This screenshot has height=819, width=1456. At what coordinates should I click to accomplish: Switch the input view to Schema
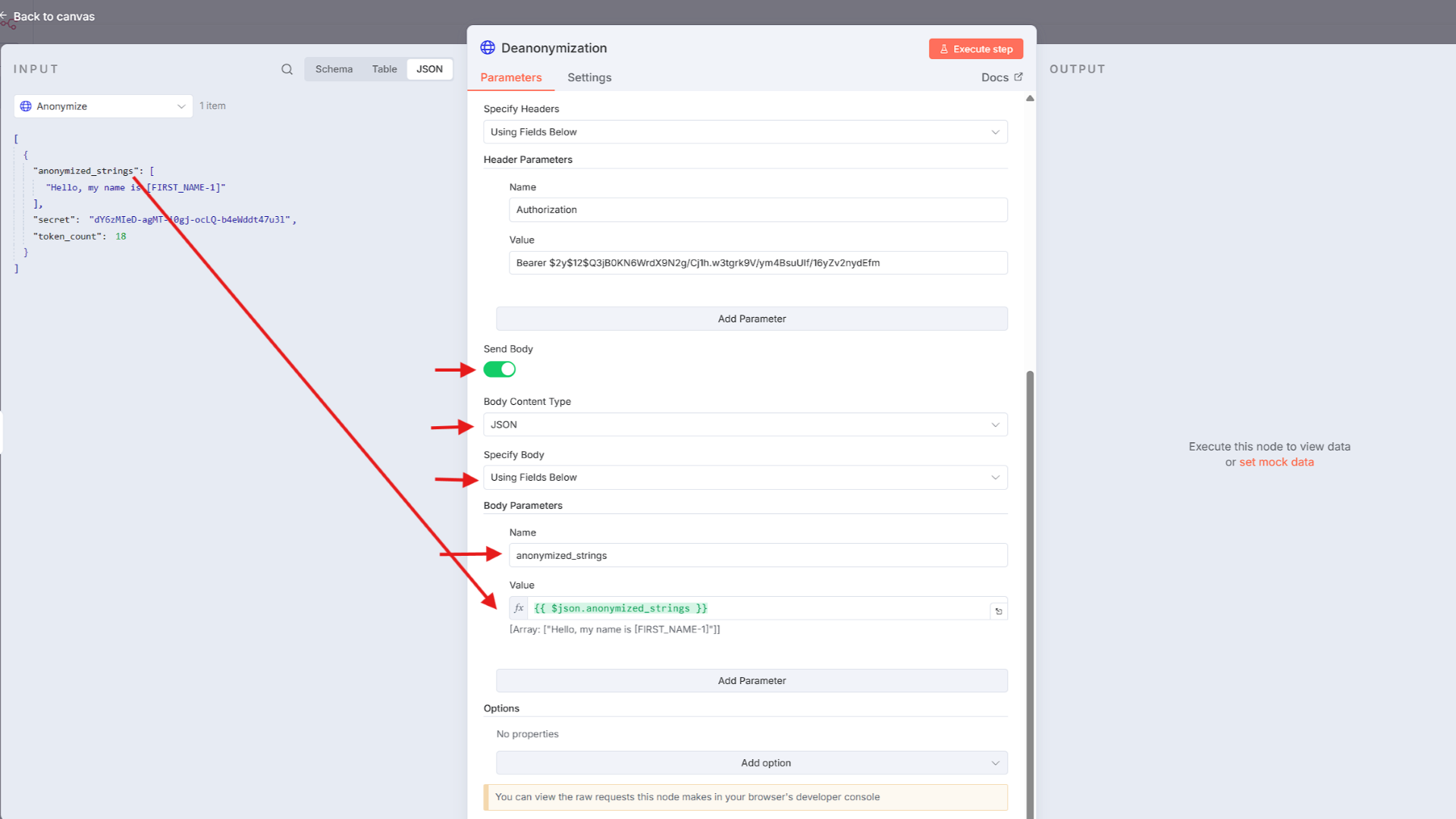click(334, 69)
